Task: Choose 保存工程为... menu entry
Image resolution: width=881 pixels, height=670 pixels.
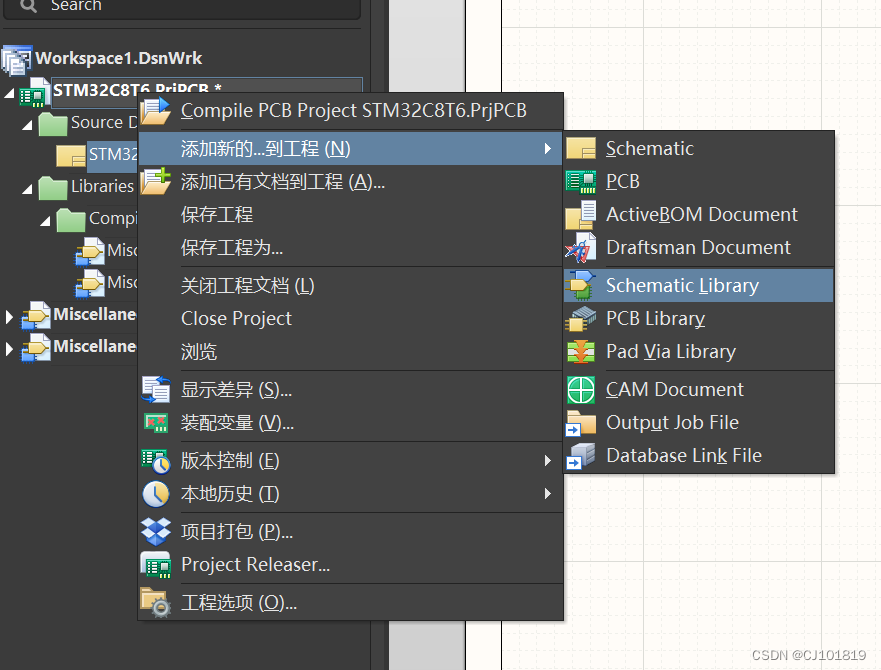Action: [351, 248]
